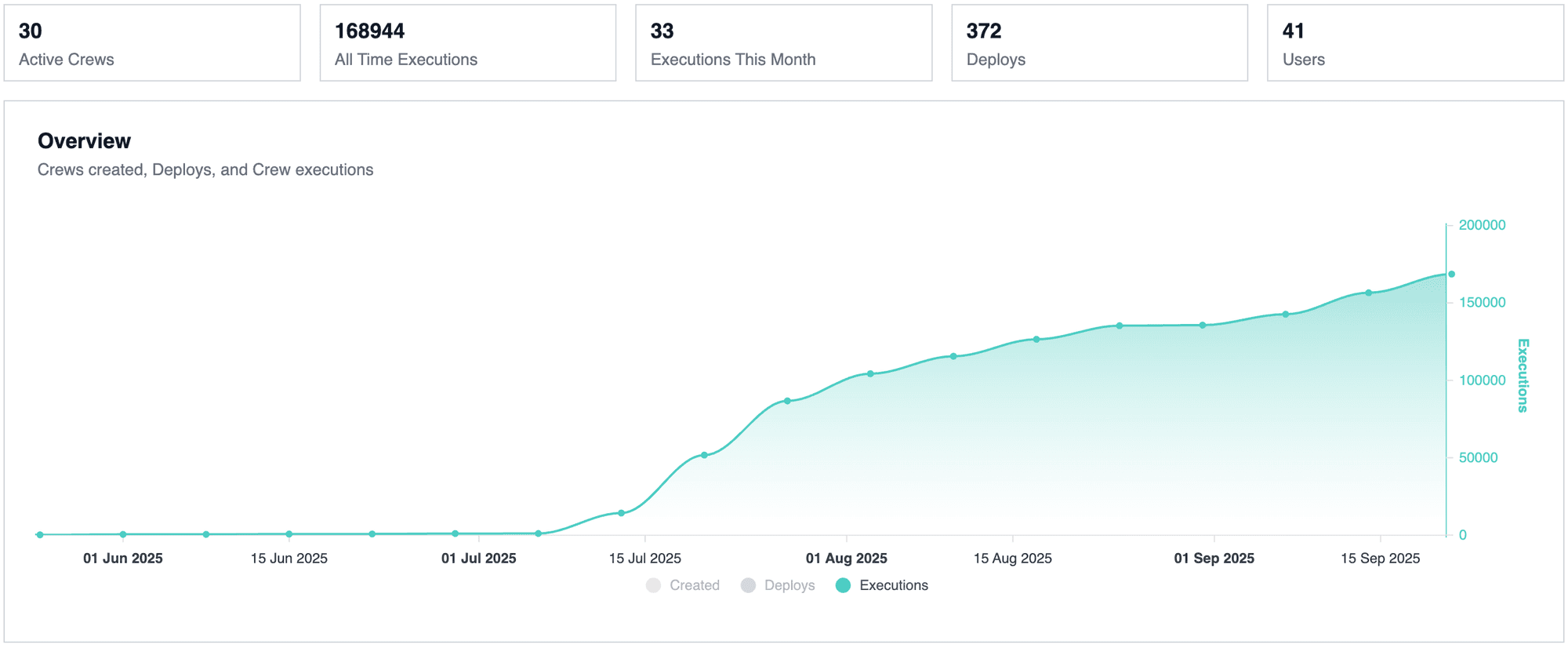The height and width of the screenshot is (648, 1568).
Task: Click the data point near 01 Aug 2025
Action: point(870,373)
